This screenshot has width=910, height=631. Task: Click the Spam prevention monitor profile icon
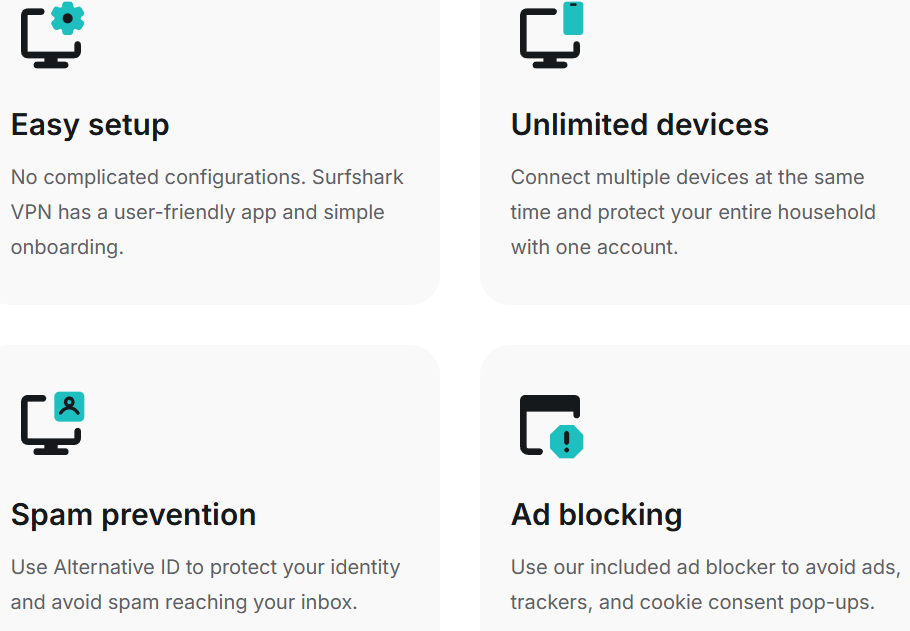[x=52, y=423]
